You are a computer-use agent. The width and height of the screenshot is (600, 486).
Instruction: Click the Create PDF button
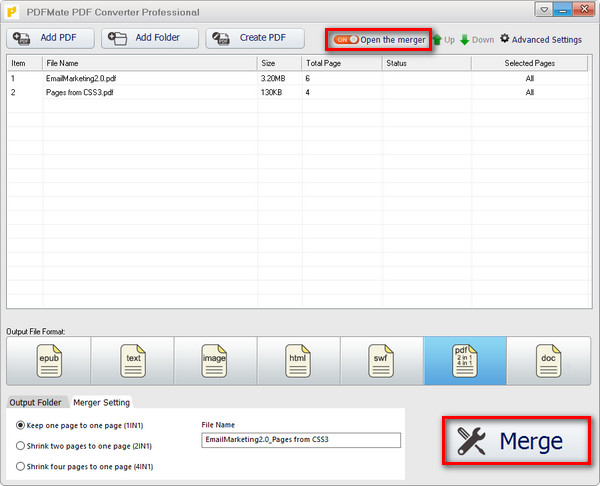(x=255, y=38)
